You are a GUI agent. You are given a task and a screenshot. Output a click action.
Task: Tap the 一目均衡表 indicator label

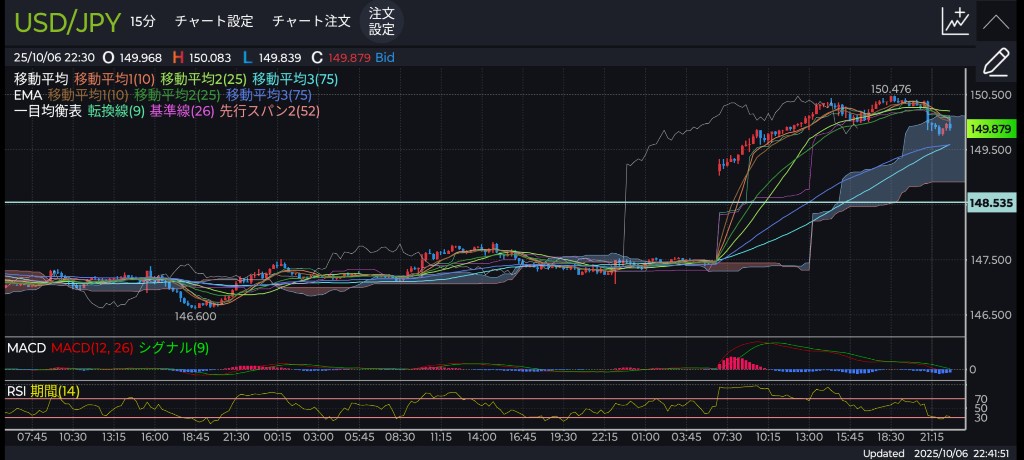(x=48, y=111)
